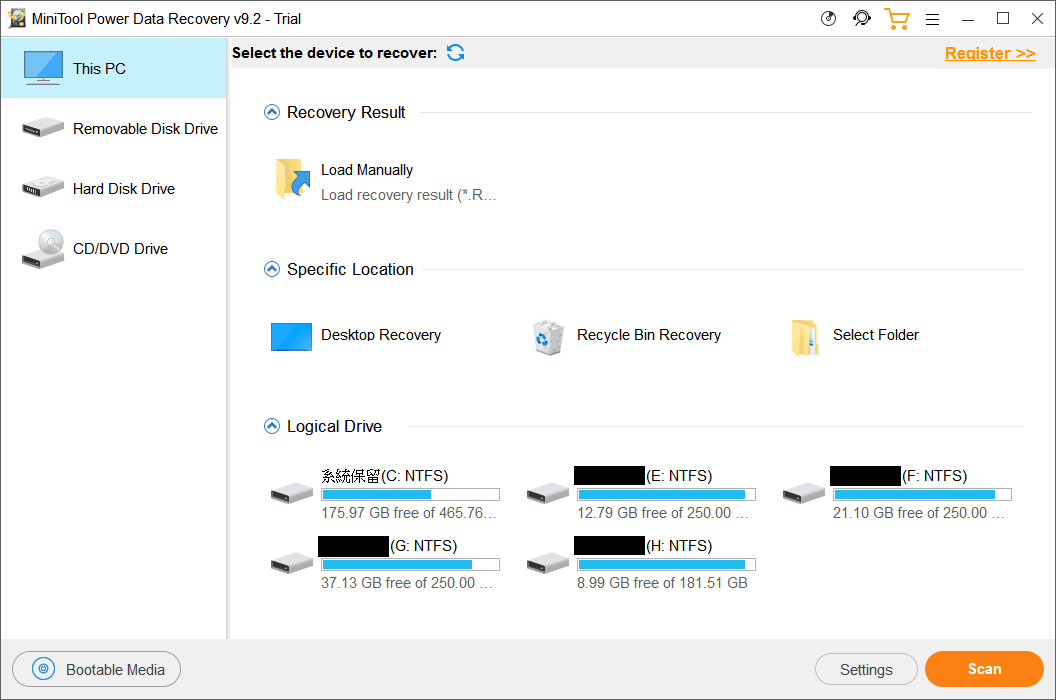Viewport: 1056px width, 700px height.
Task: Click the key/activation icon in title bar
Action: 828,19
